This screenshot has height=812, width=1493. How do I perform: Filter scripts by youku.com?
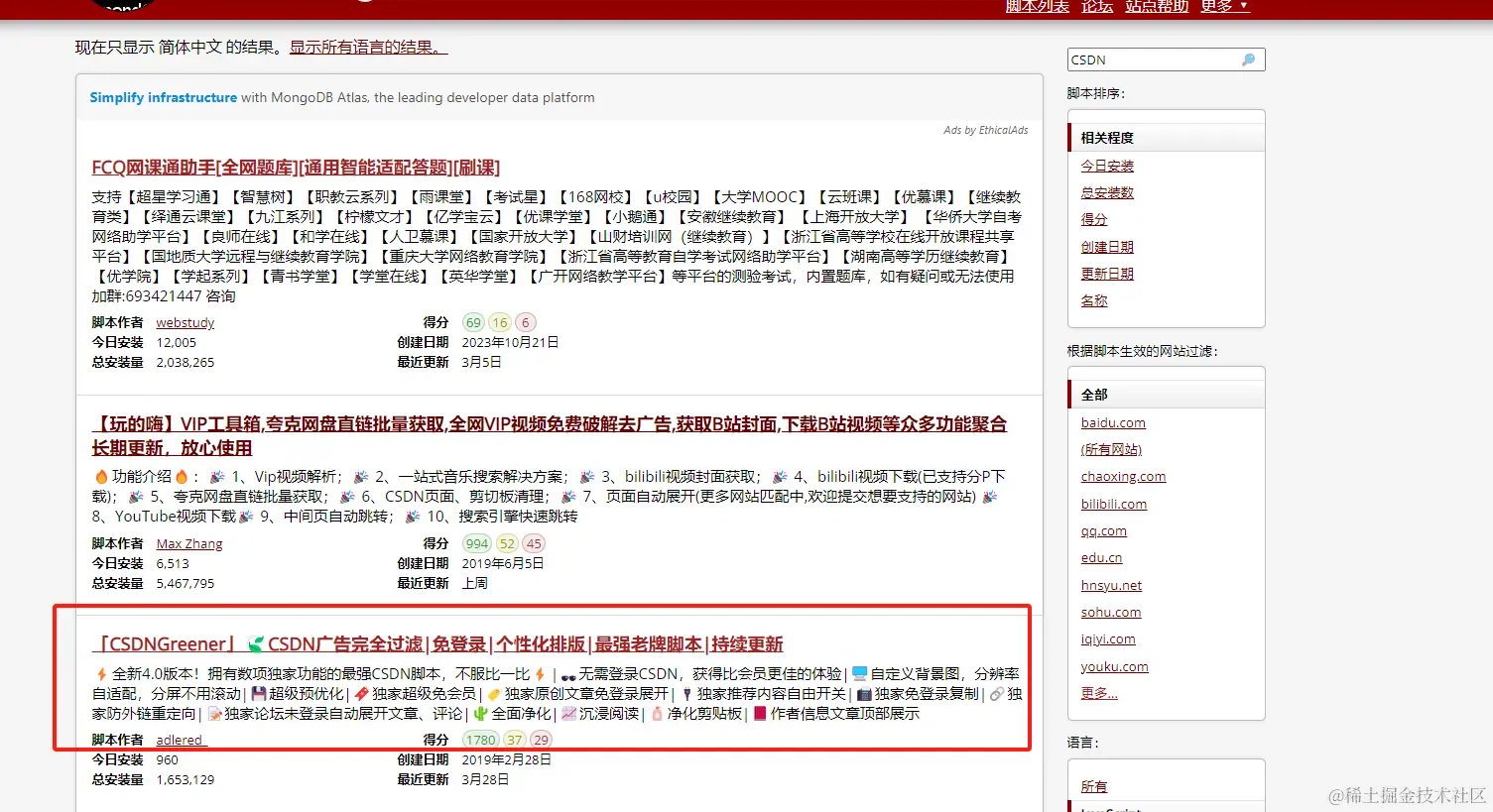tap(1114, 666)
